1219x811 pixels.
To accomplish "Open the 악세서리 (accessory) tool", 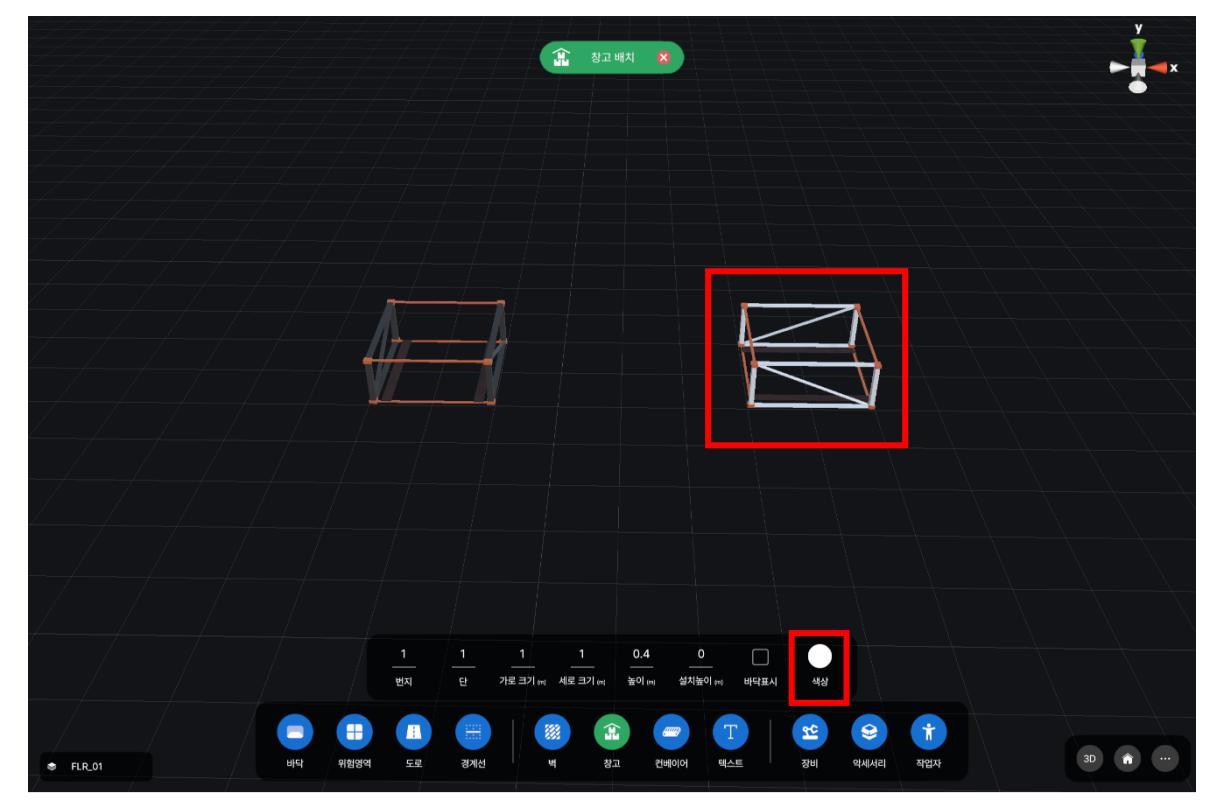I will 866,732.
